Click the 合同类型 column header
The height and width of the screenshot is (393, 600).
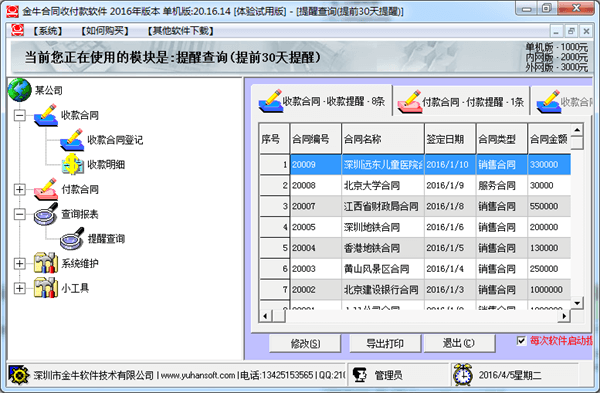coord(502,139)
